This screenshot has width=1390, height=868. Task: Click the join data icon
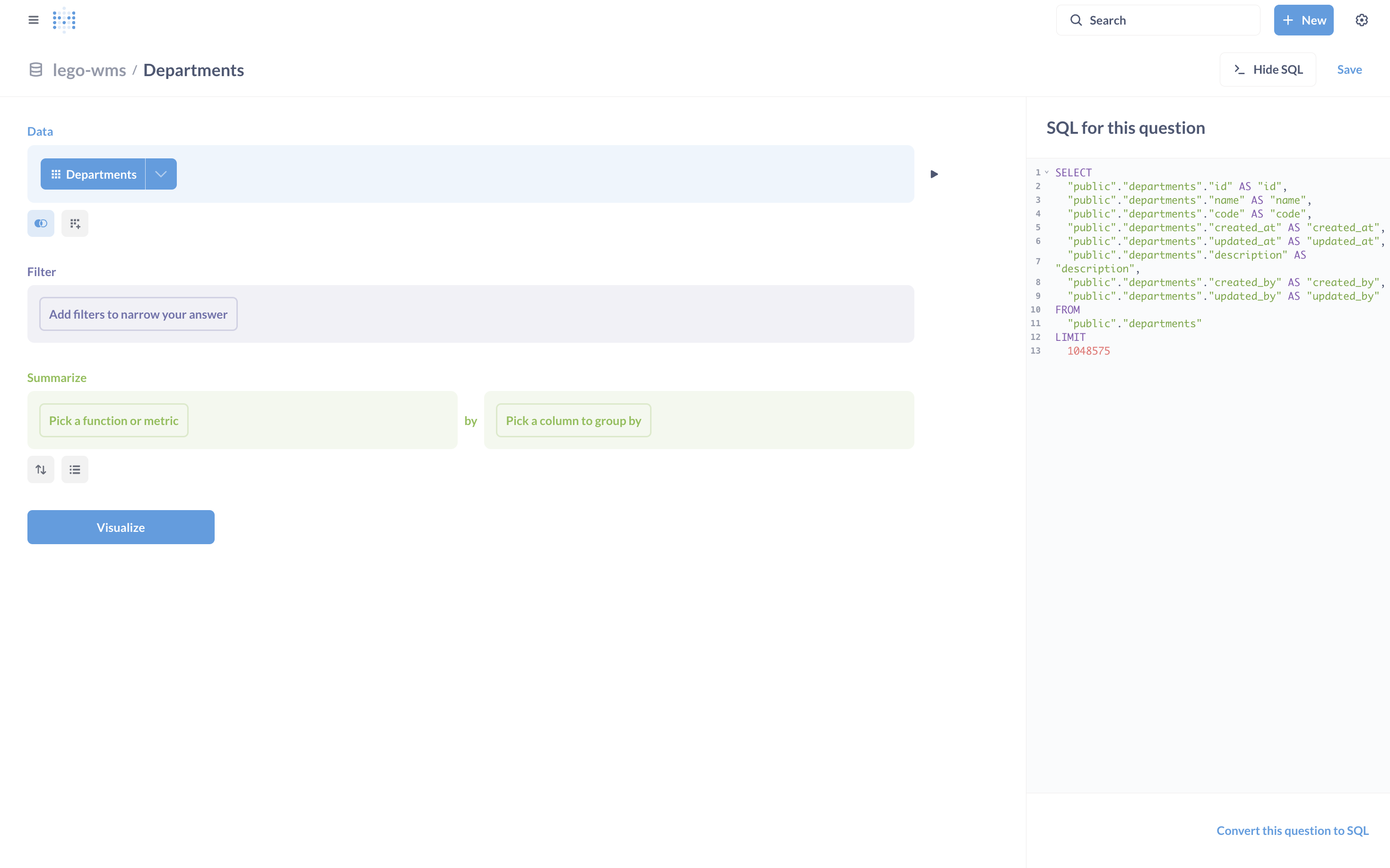pos(41,223)
